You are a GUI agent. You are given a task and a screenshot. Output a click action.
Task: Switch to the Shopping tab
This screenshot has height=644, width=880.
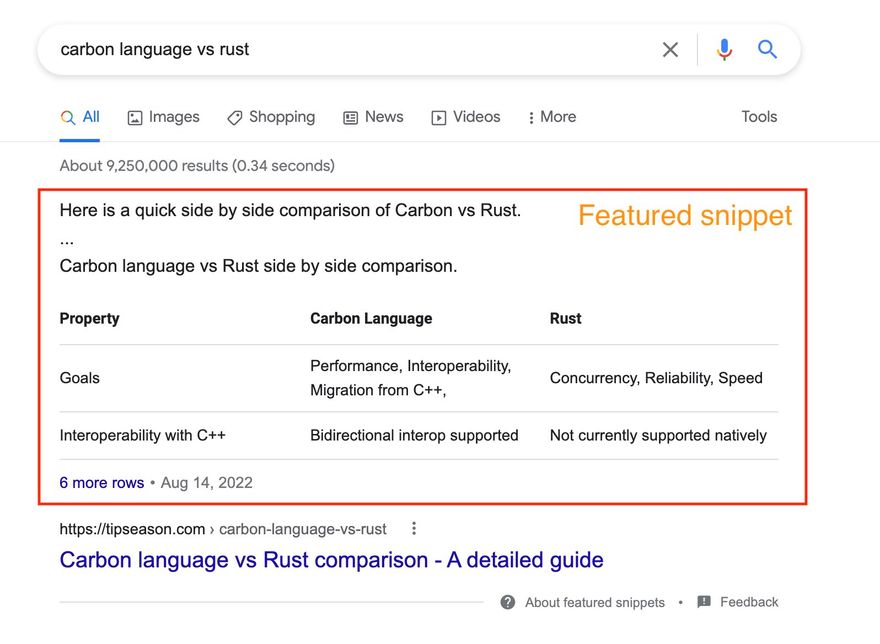271,117
